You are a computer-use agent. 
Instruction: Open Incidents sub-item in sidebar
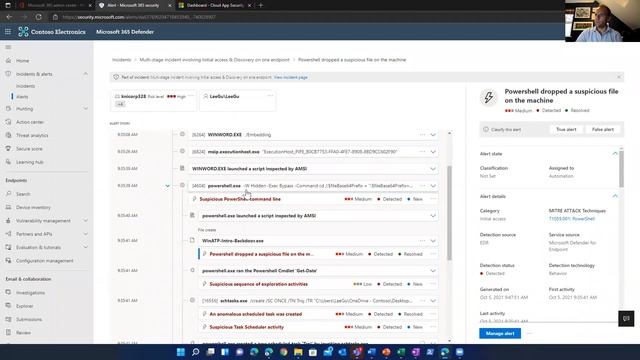point(25,86)
